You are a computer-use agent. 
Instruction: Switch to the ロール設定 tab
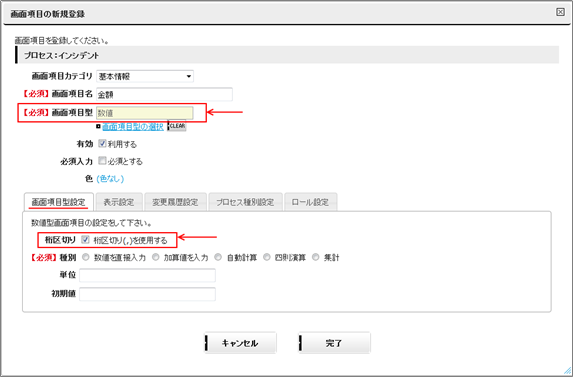[x=310, y=202]
